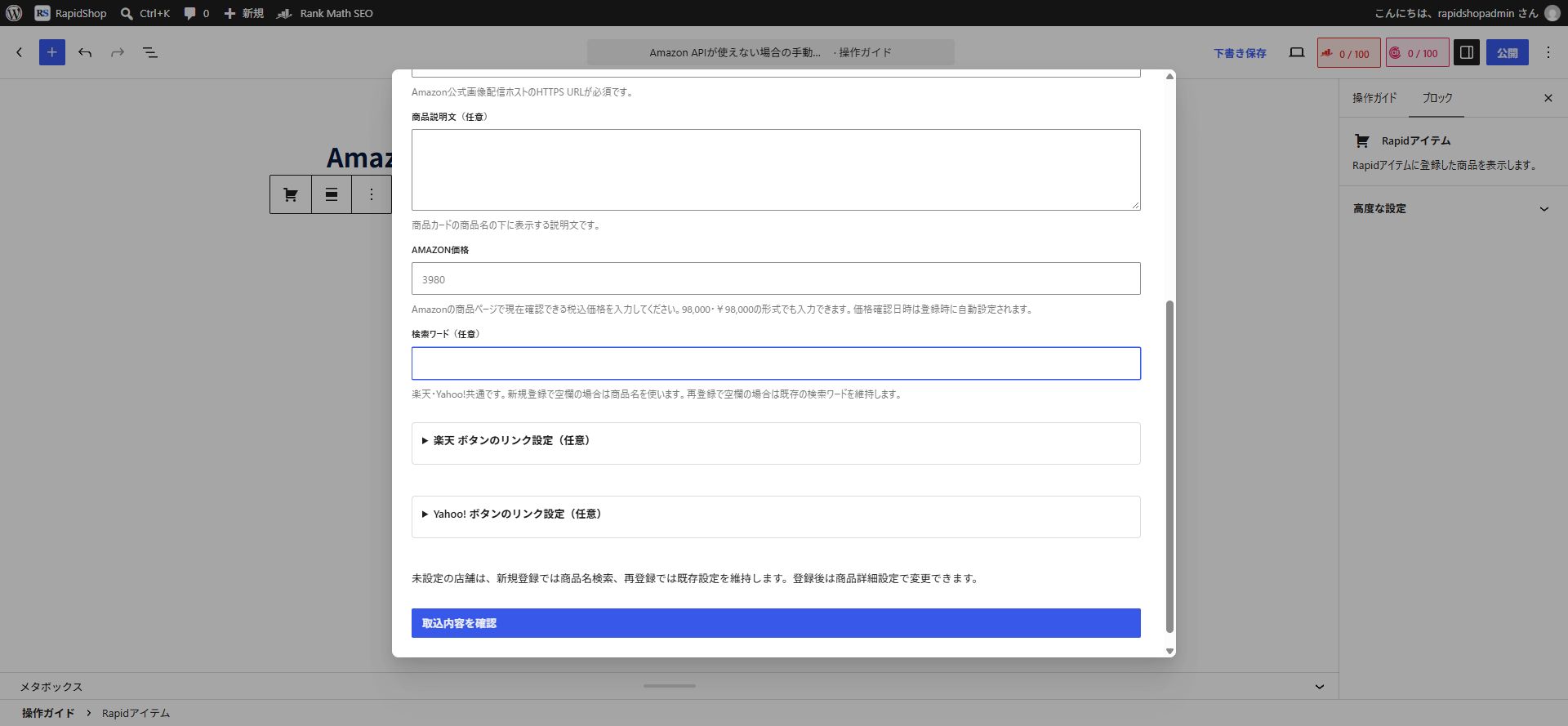Open the editor options three-dot menu
1568x726 pixels.
1548,52
